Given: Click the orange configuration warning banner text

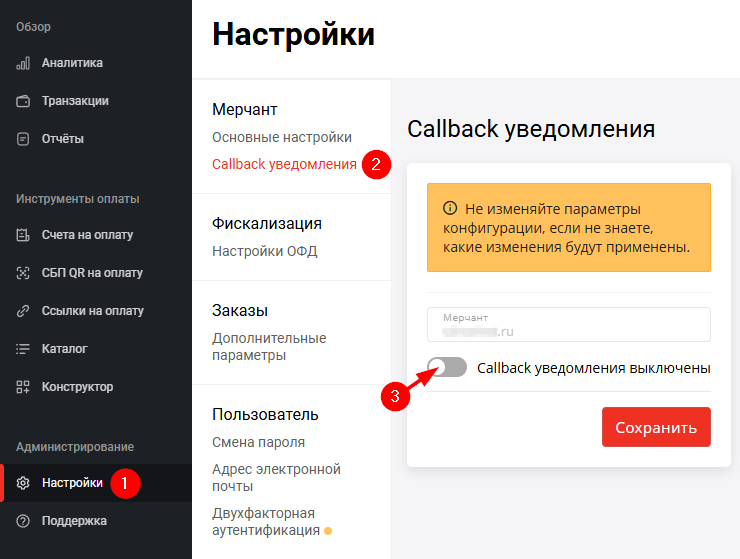Looking at the screenshot, I should pos(566,228).
